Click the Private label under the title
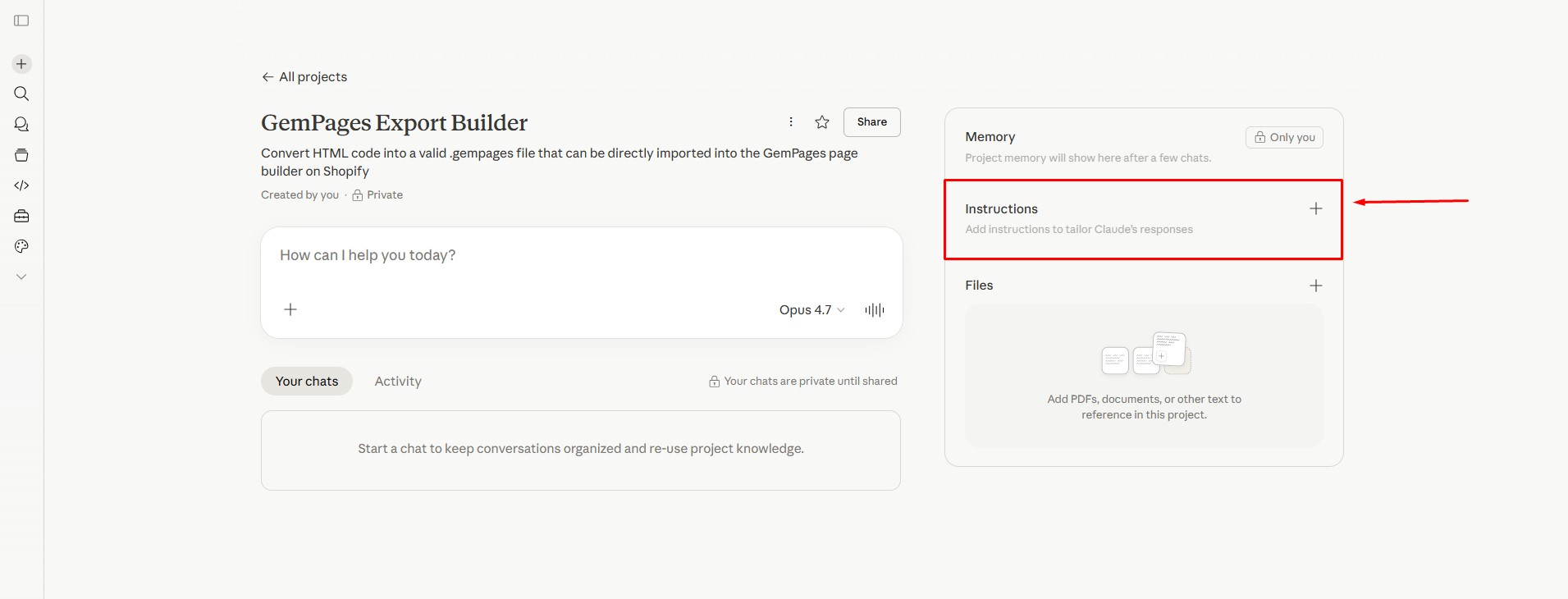The height and width of the screenshot is (599, 1568). tap(377, 195)
